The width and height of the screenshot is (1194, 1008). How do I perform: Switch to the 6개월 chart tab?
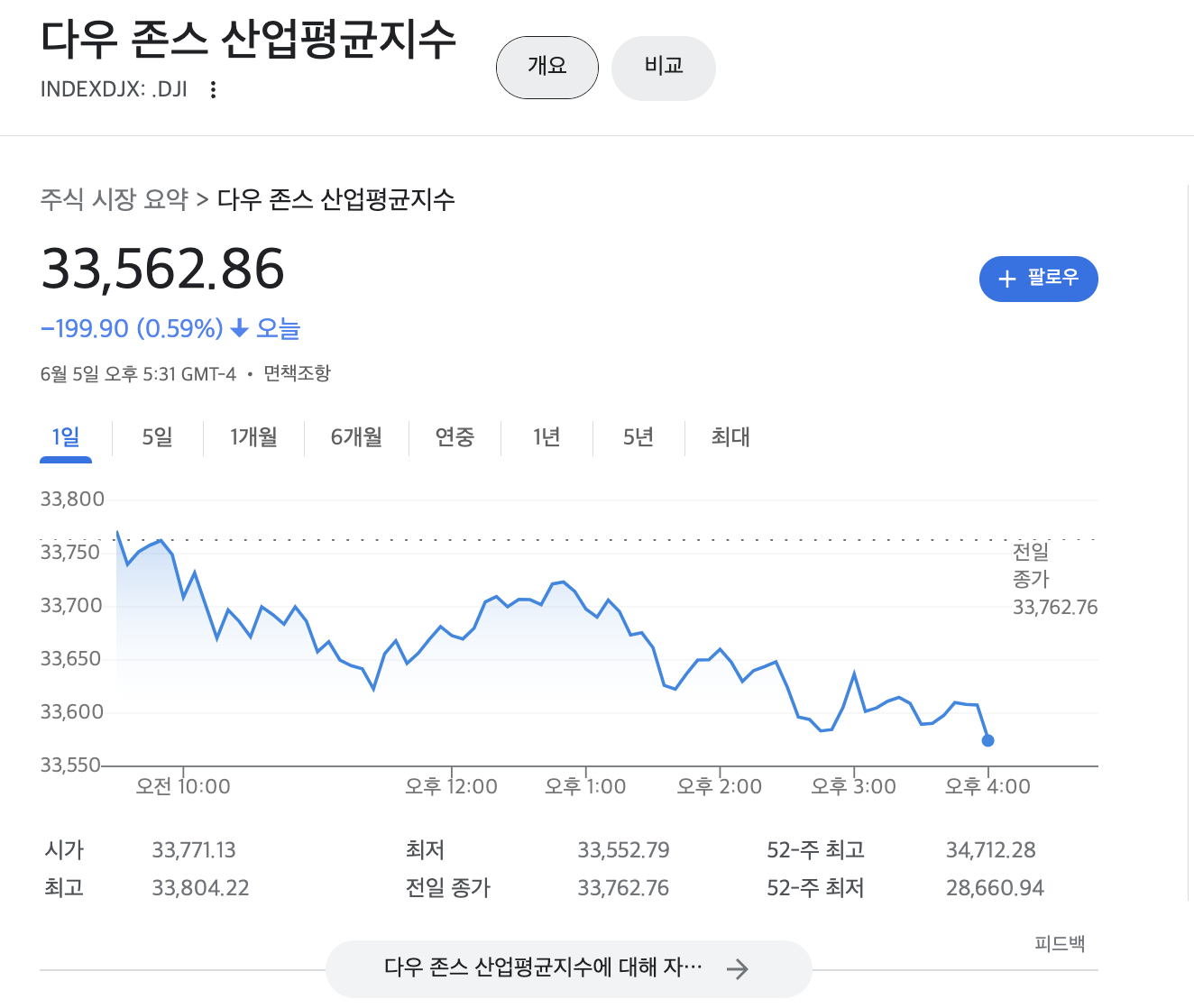click(356, 437)
